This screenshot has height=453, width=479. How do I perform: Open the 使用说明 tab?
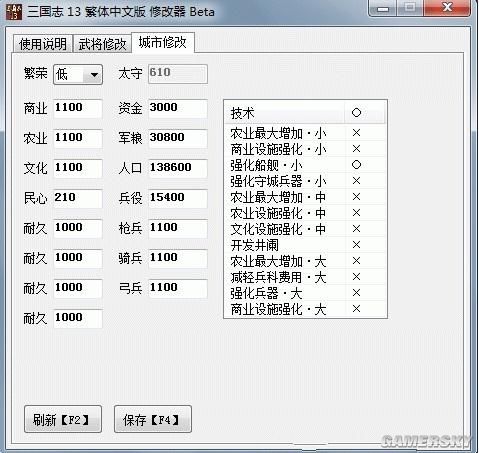pyautogui.click(x=43, y=44)
